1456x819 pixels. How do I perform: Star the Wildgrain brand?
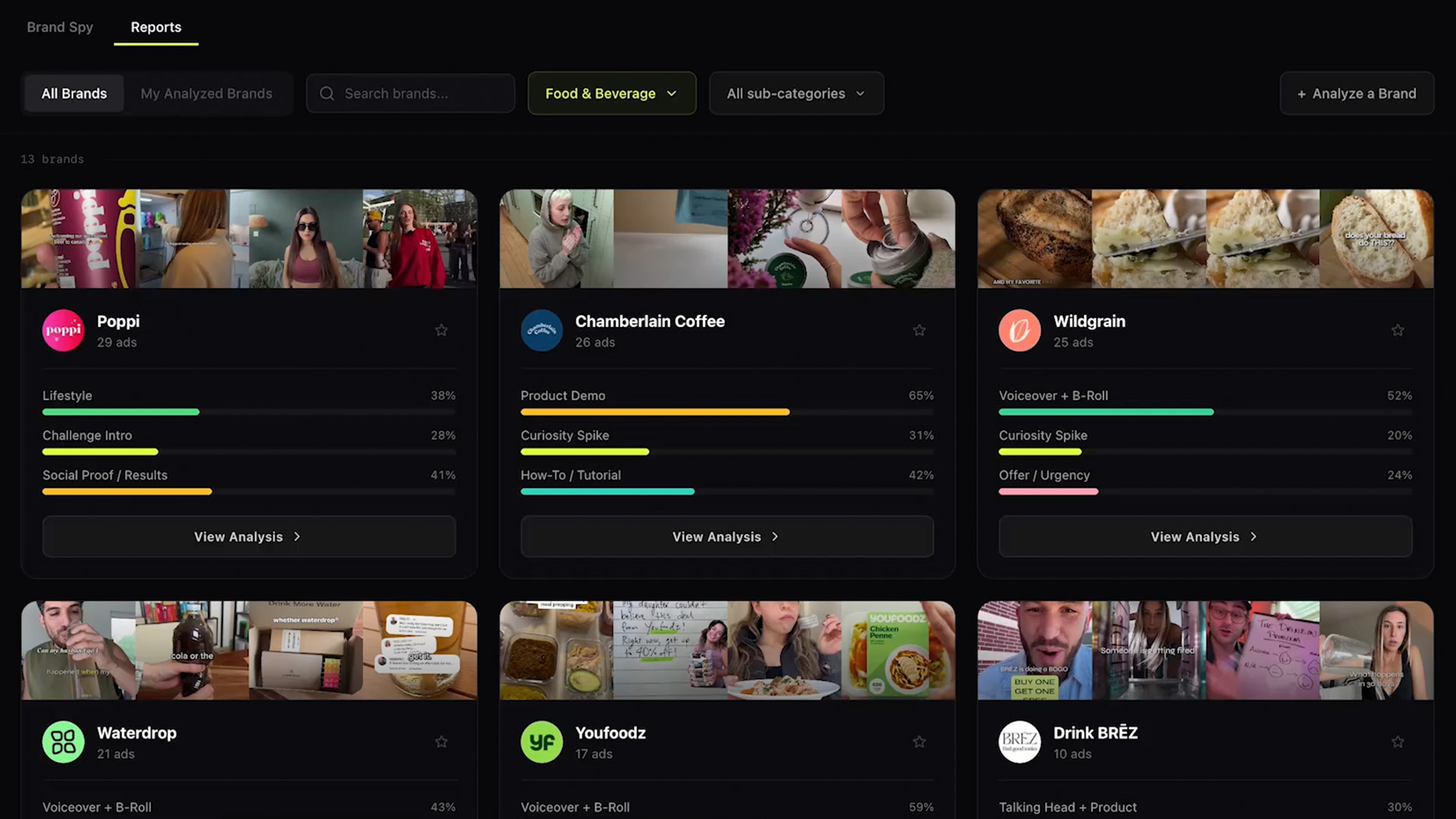point(1398,330)
